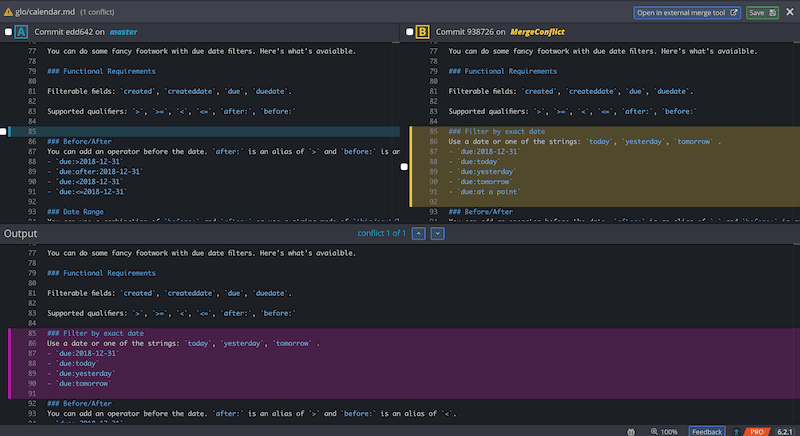Check the box to take all of A
Image resolution: width=800 pixels, height=436 pixels.
8,32
